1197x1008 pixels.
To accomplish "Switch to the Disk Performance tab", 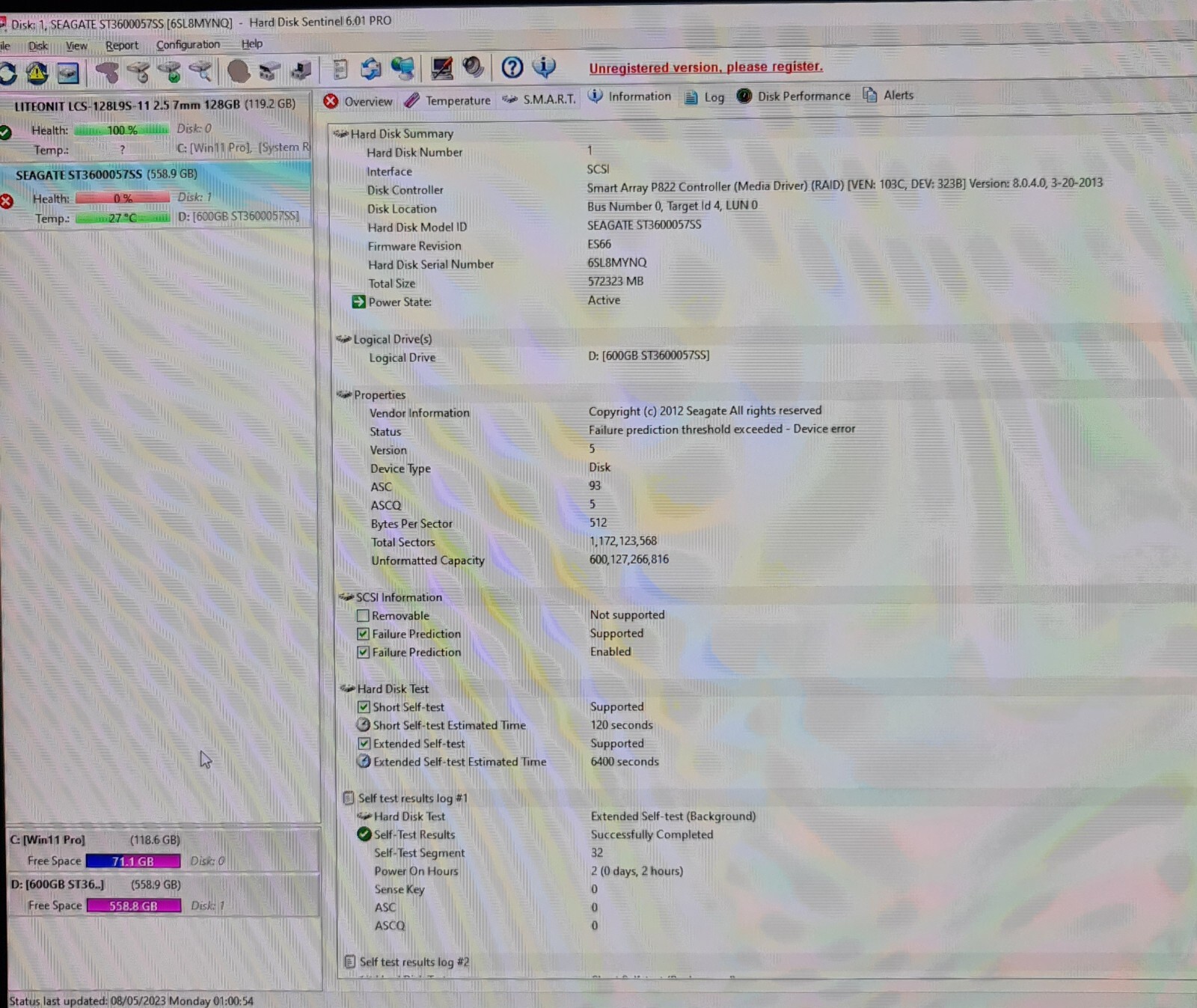I will point(794,96).
